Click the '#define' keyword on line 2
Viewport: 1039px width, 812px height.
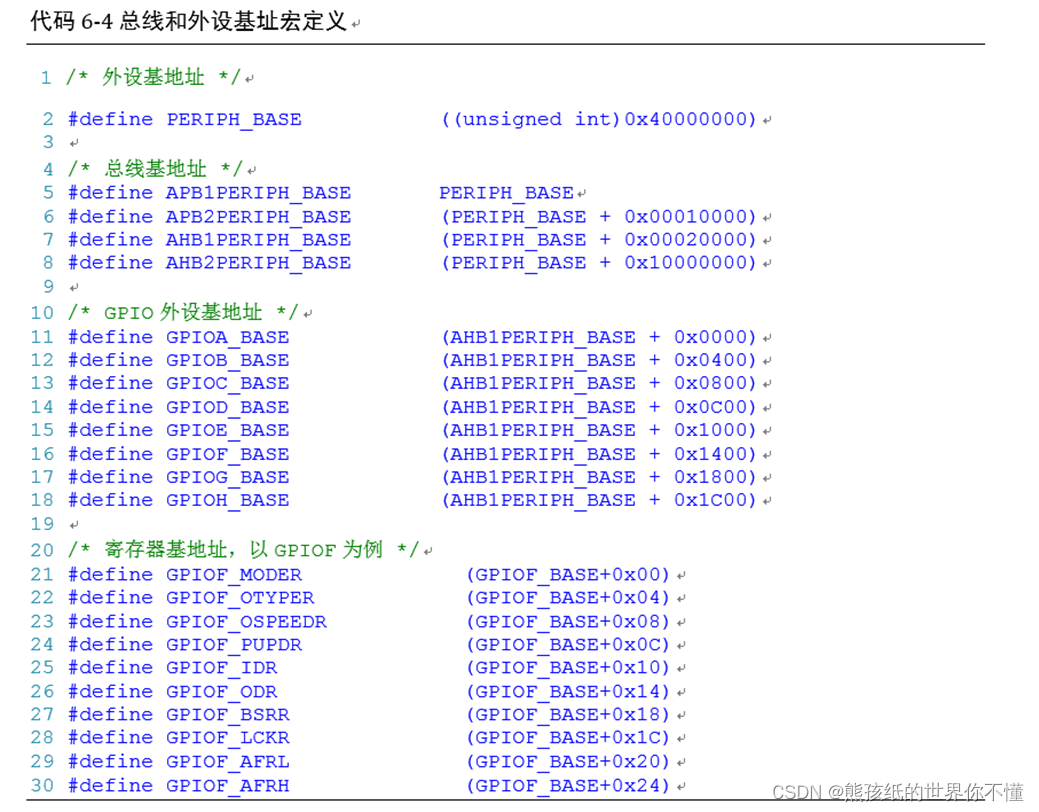110,120
